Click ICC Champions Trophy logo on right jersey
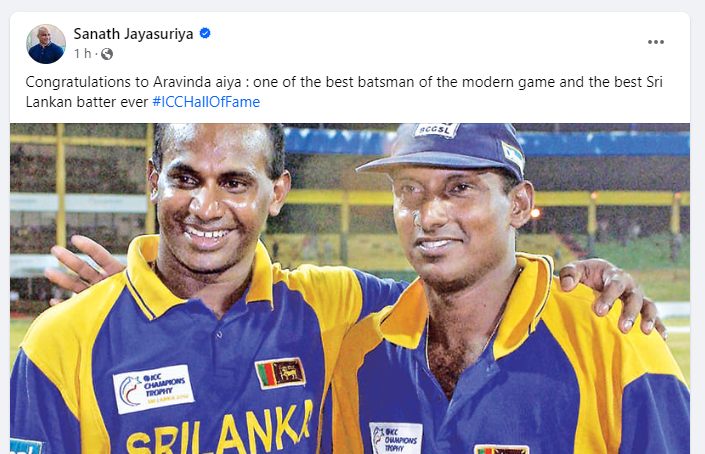The image size is (705, 454). (x=396, y=438)
